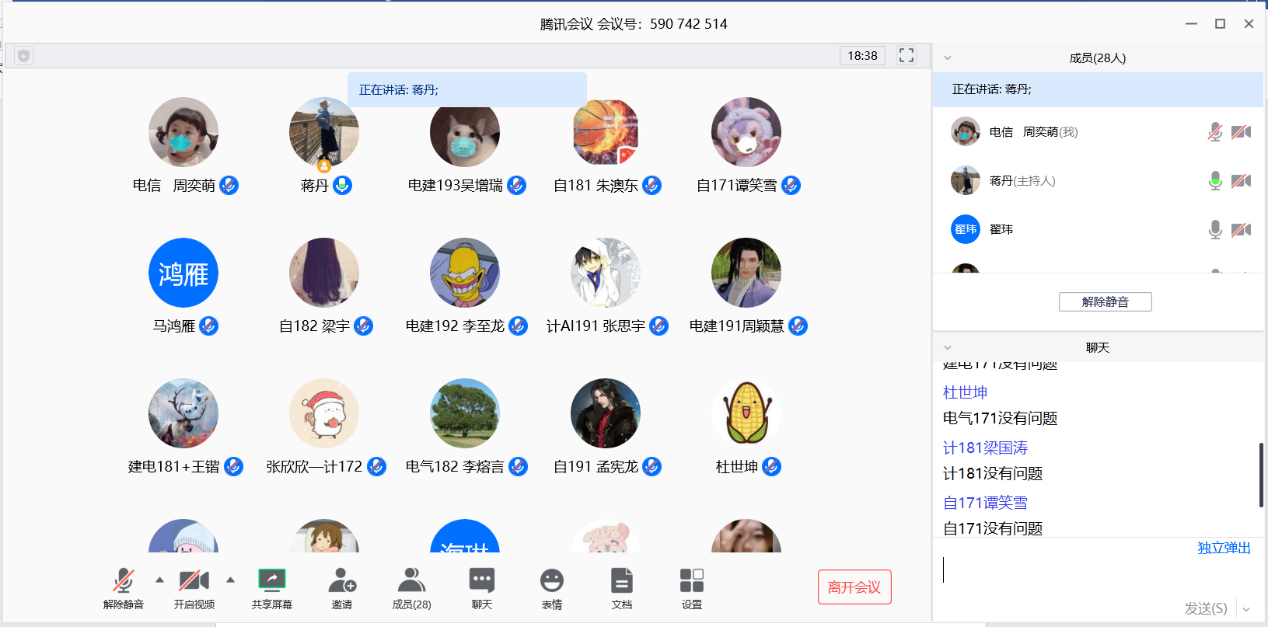Click the 独立弹出 pop-out link

pos(1224,548)
